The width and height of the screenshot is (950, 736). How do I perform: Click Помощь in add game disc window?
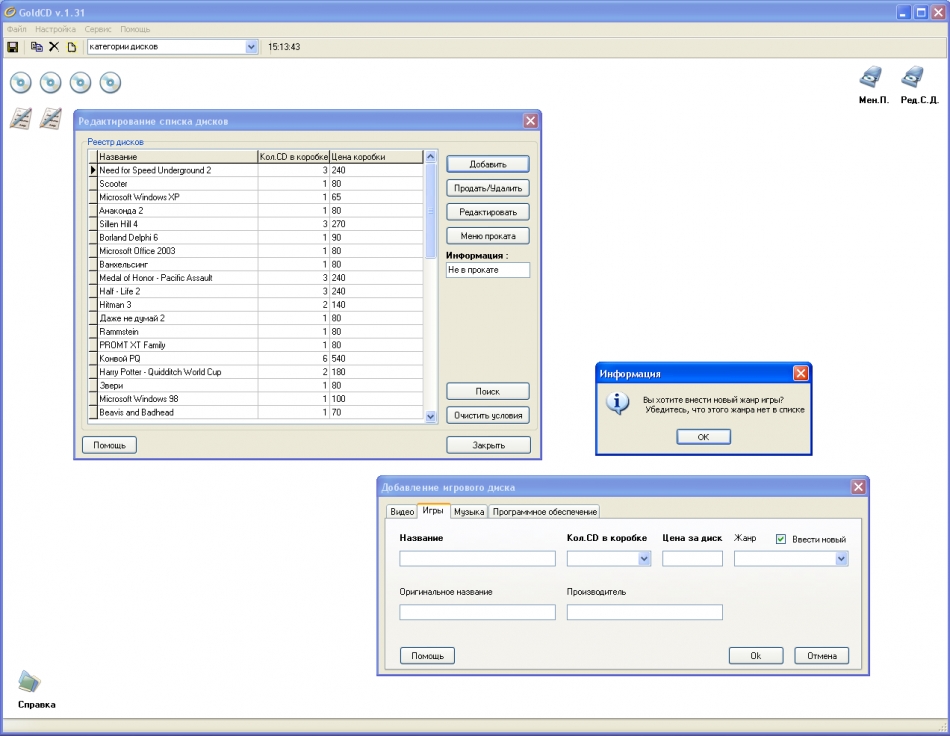click(427, 655)
